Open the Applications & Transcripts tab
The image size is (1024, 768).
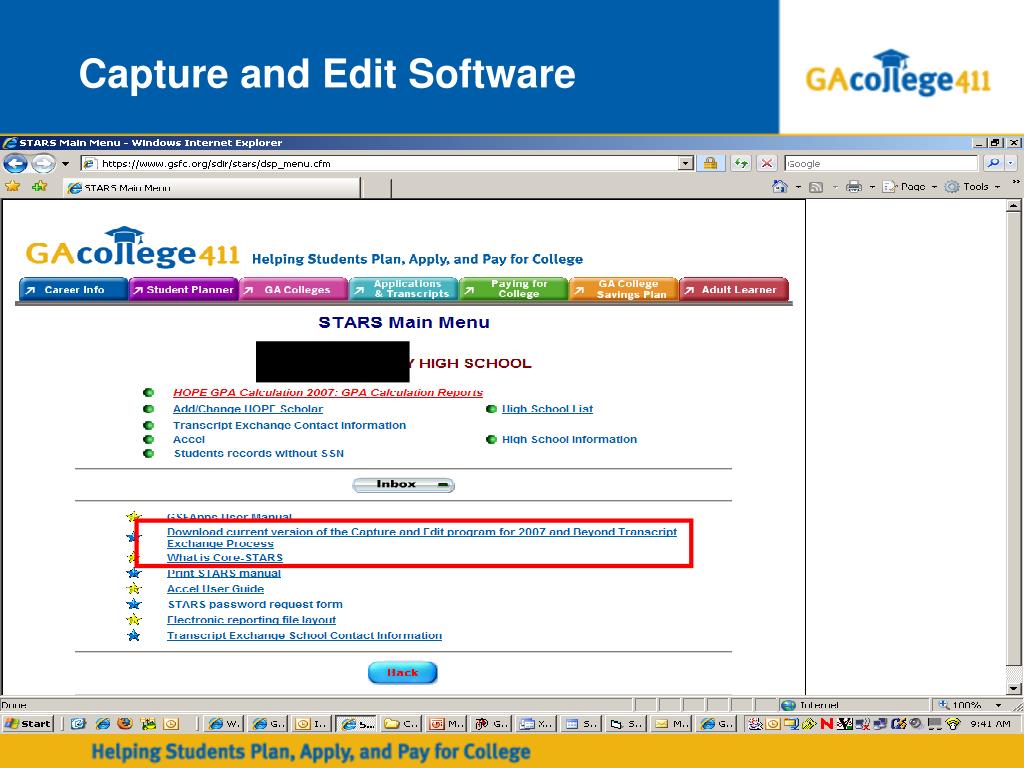[x=404, y=289]
